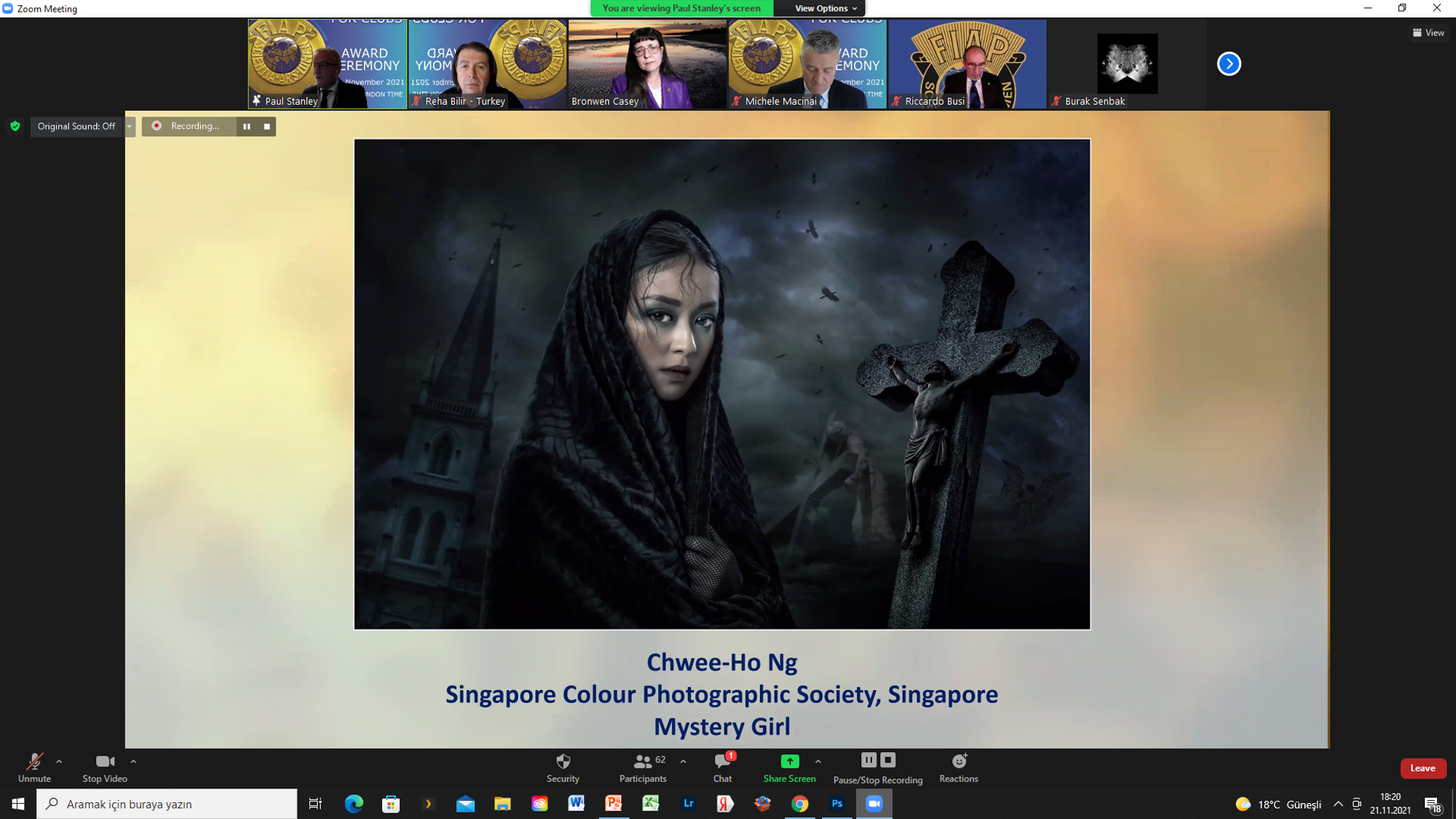
Task: Pause recording in top-left indicator
Action: pos(247,126)
